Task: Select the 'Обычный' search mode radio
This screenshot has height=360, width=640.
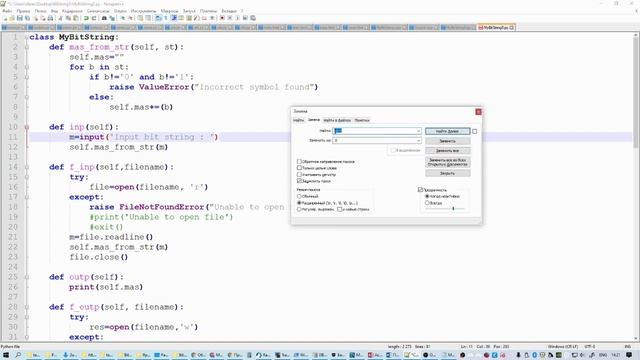Action: point(299,196)
